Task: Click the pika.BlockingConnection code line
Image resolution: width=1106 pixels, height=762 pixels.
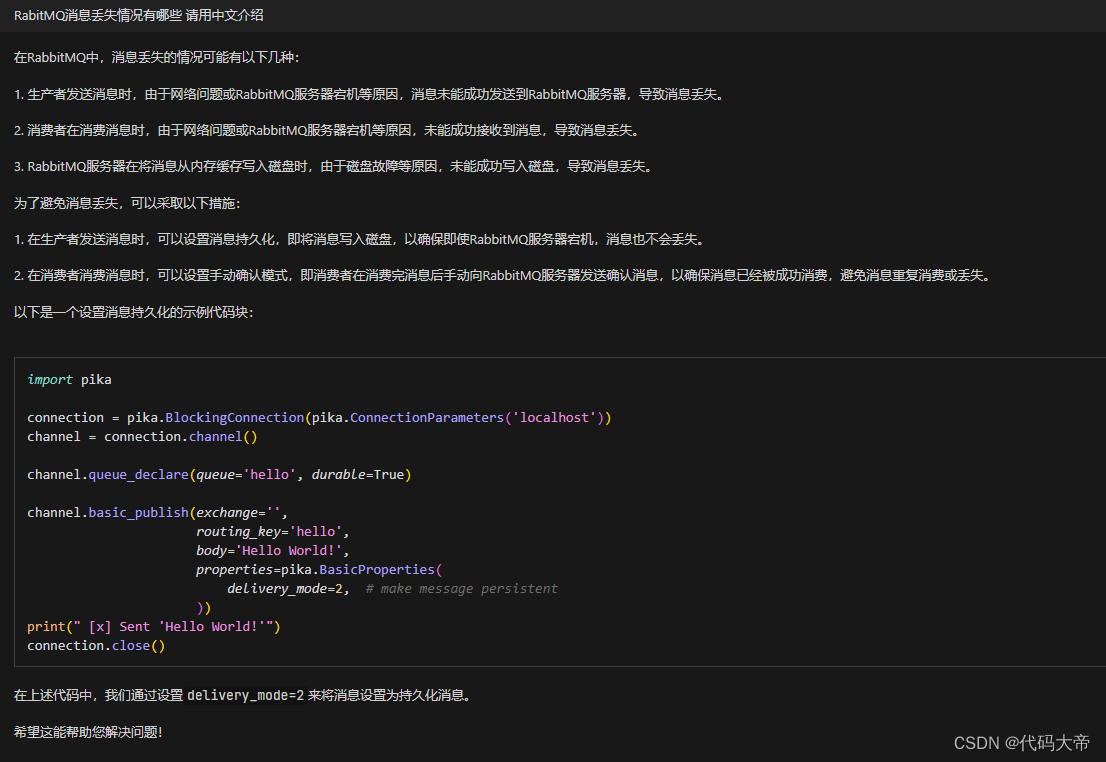Action: pyautogui.click(x=320, y=418)
